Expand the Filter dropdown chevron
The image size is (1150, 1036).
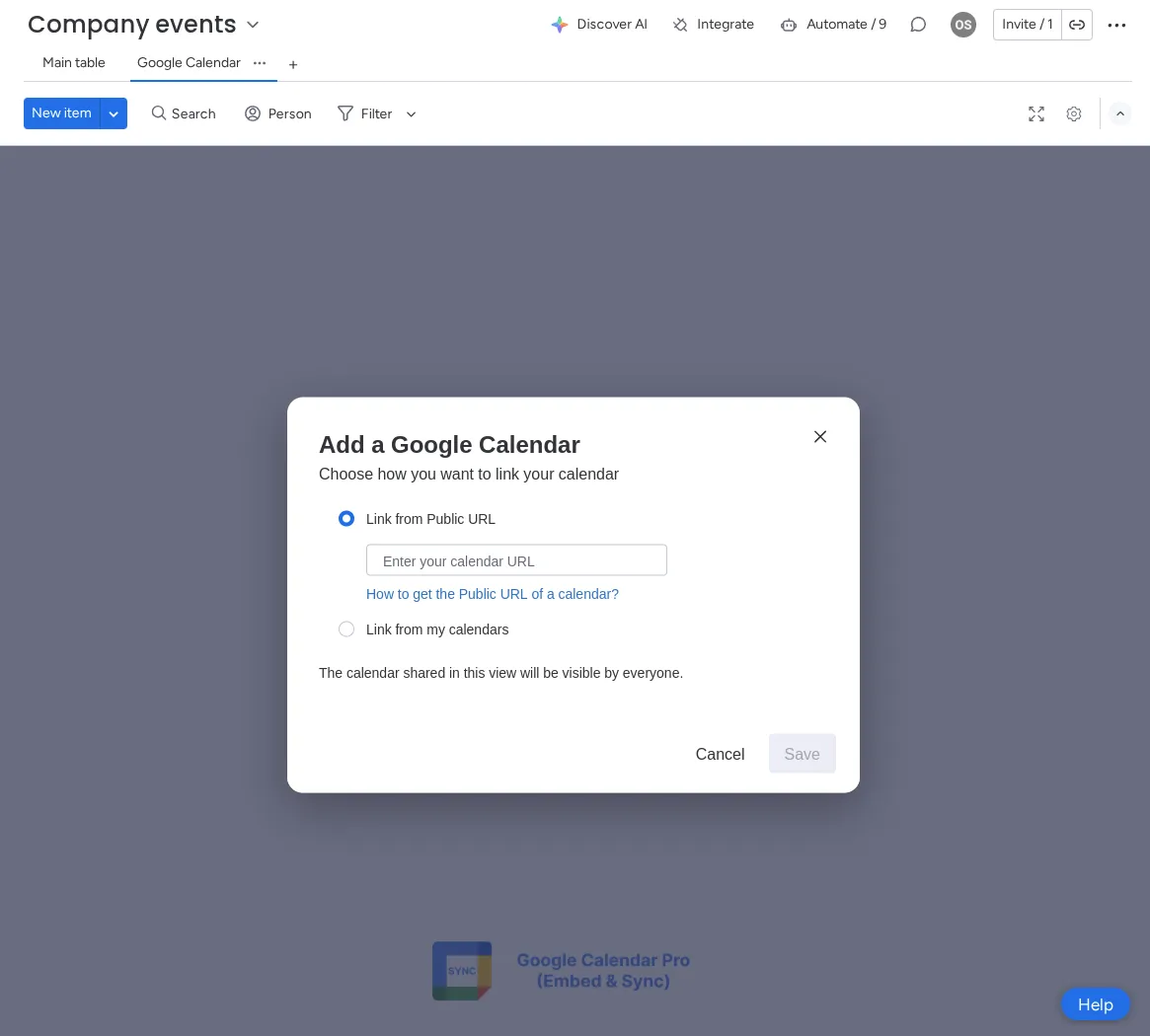point(411,114)
